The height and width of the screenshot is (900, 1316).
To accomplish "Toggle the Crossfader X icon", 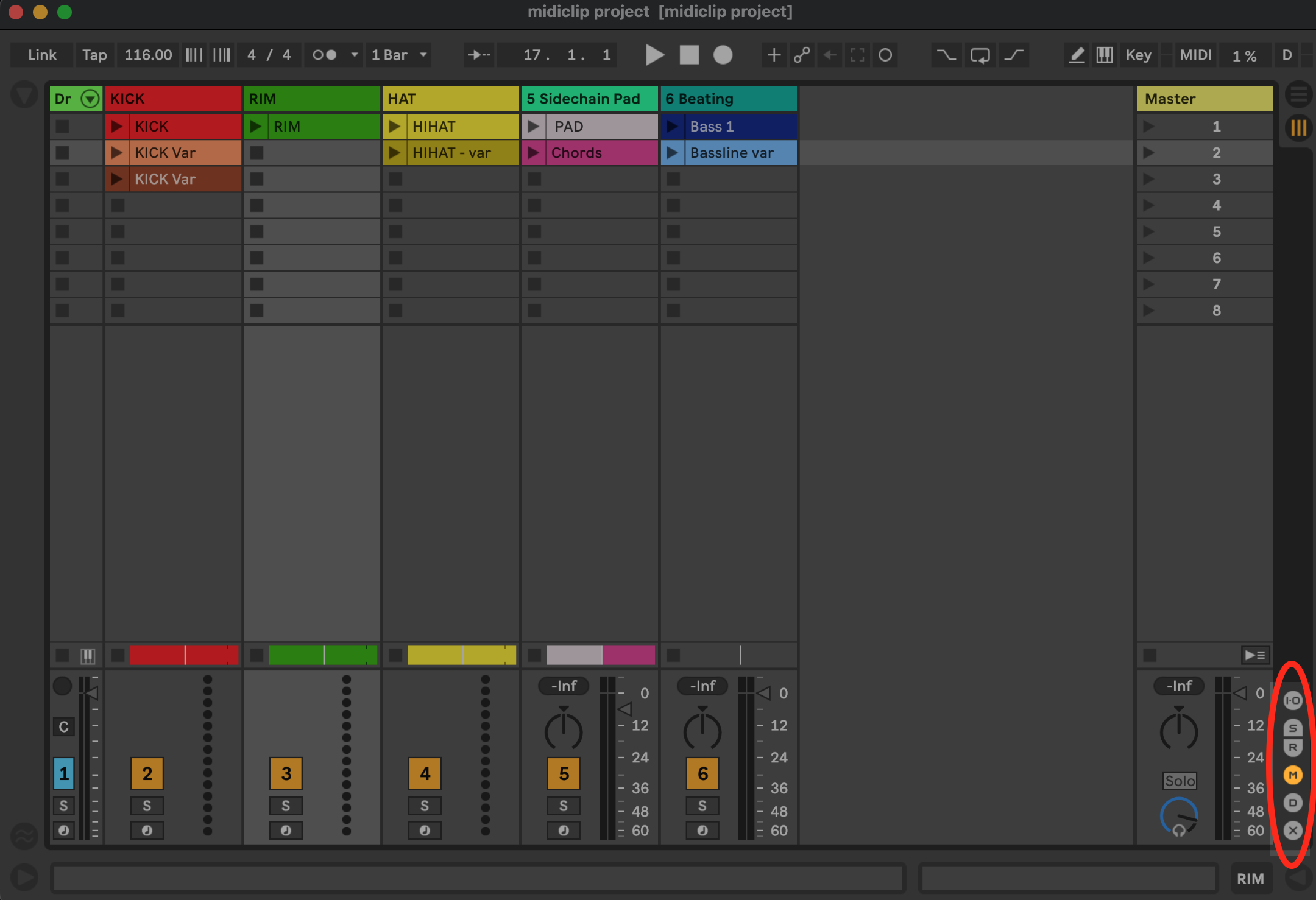I will pyautogui.click(x=1293, y=831).
